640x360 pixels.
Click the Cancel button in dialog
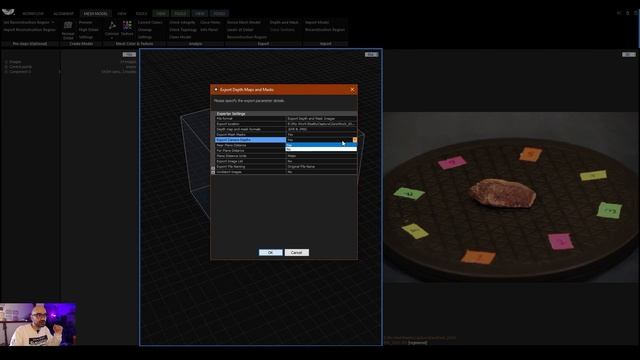pos(297,253)
